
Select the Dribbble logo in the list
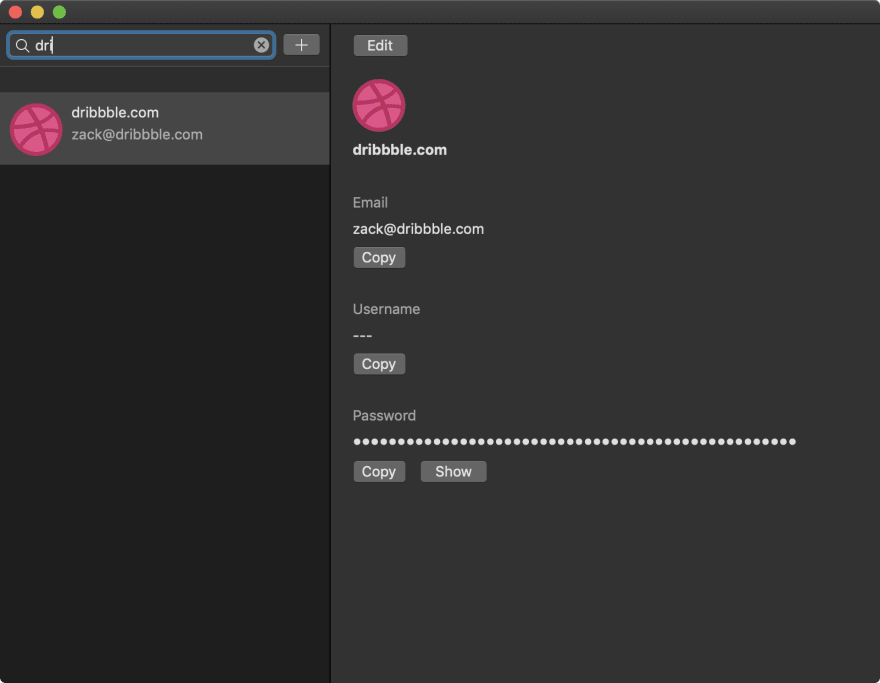click(36, 129)
